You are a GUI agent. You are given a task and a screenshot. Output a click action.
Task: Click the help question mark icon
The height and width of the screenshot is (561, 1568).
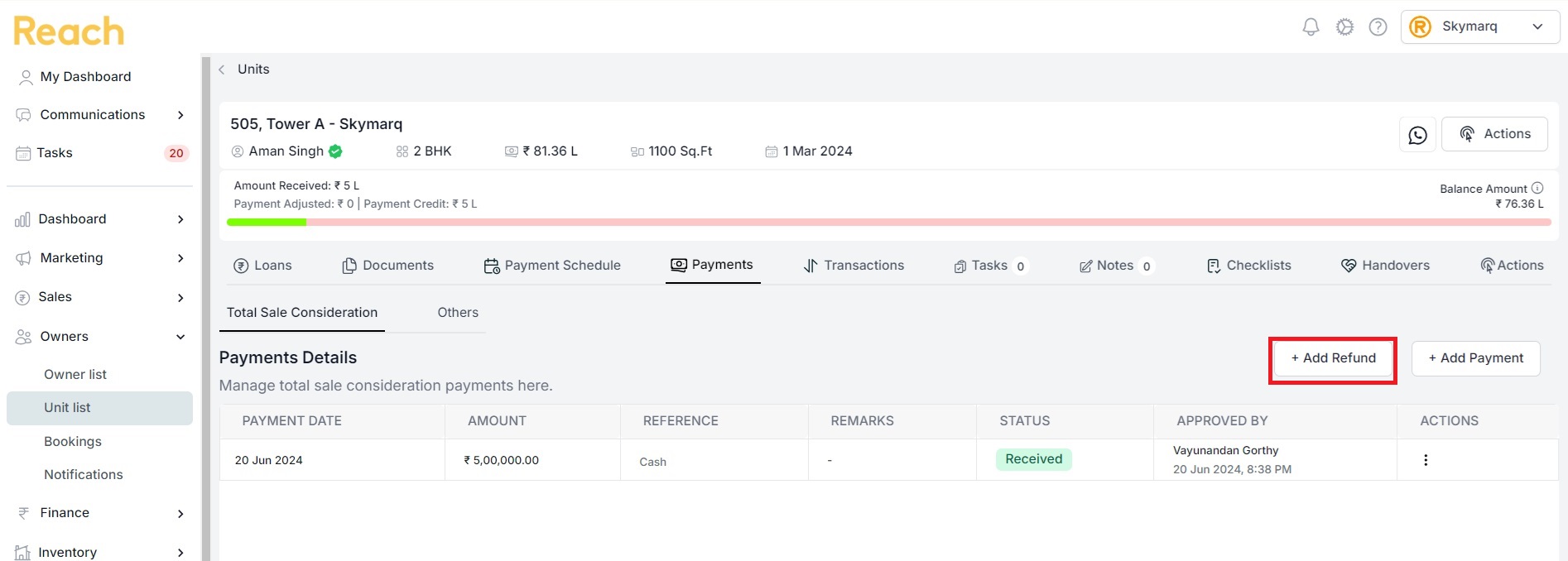[1378, 27]
